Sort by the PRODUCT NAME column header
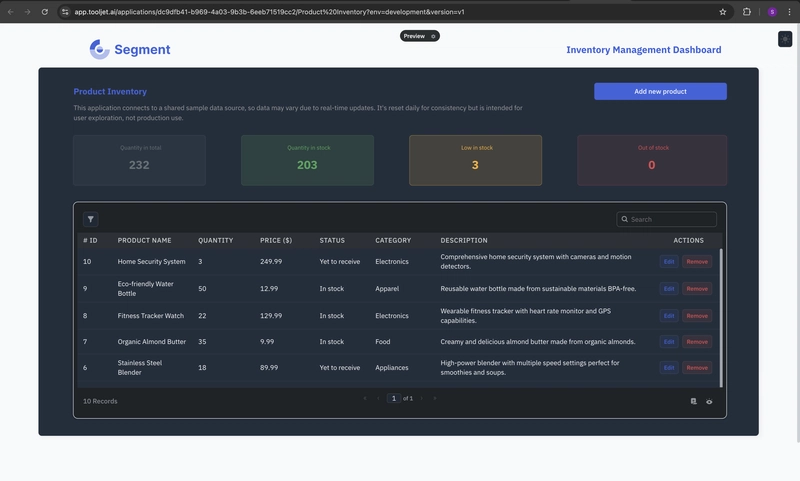The width and height of the screenshot is (800, 481). pos(144,240)
